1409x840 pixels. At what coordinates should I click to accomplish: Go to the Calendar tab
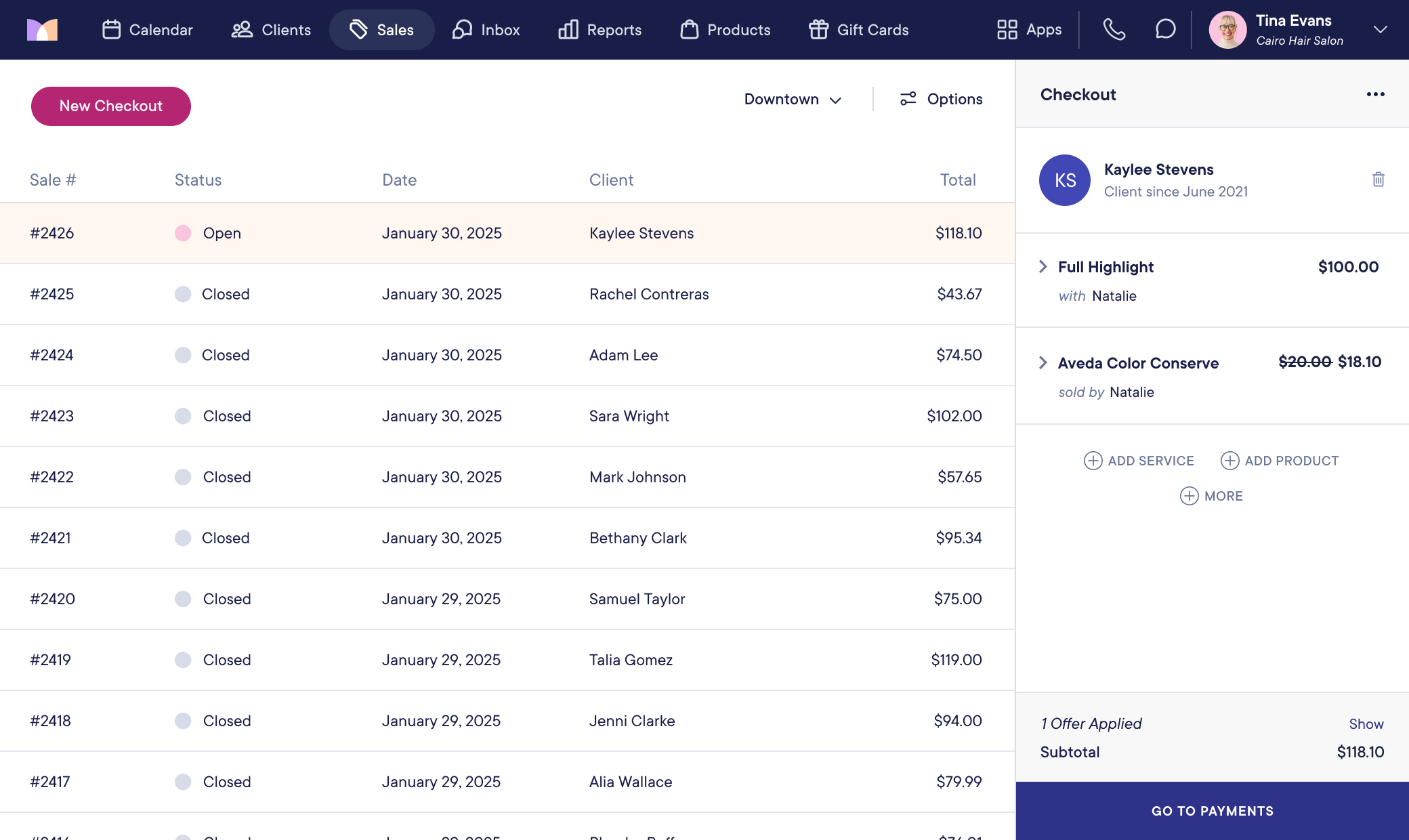tap(148, 30)
